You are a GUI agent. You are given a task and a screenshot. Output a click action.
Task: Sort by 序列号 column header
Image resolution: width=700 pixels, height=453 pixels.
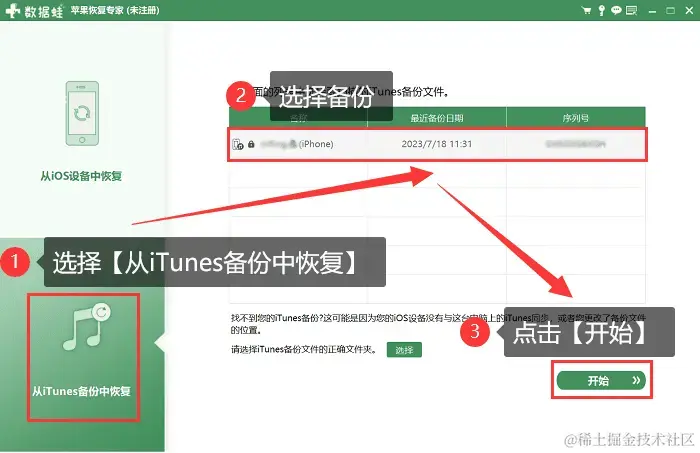[x=575, y=118]
